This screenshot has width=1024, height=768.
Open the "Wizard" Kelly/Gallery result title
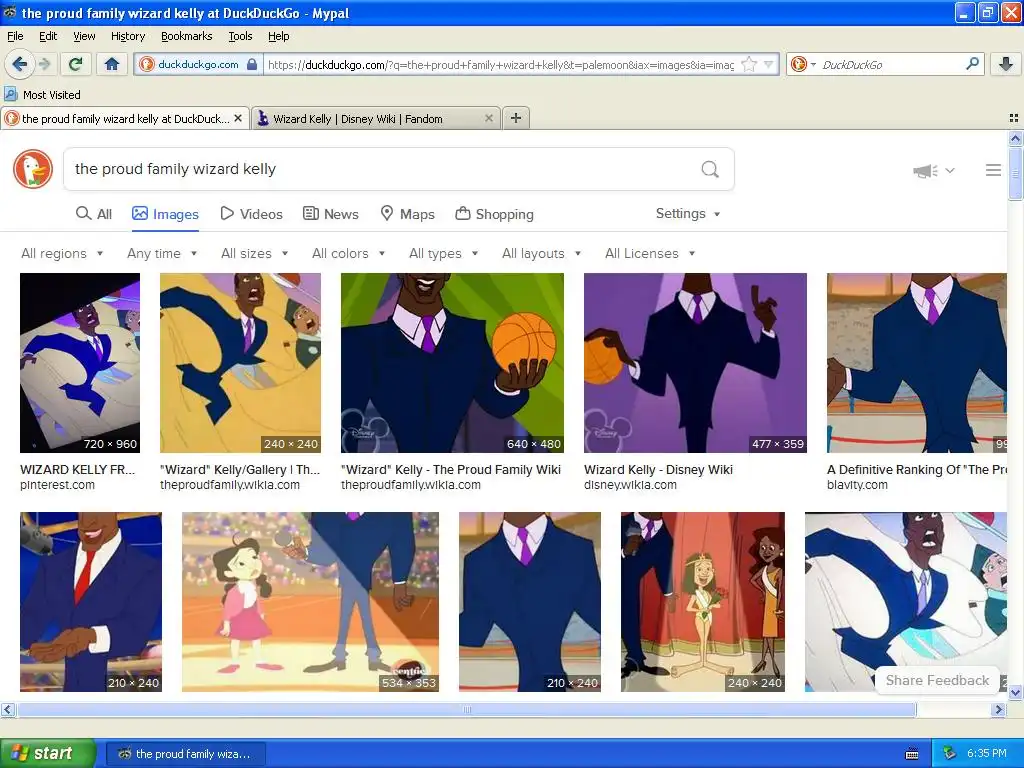tap(240, 470)
